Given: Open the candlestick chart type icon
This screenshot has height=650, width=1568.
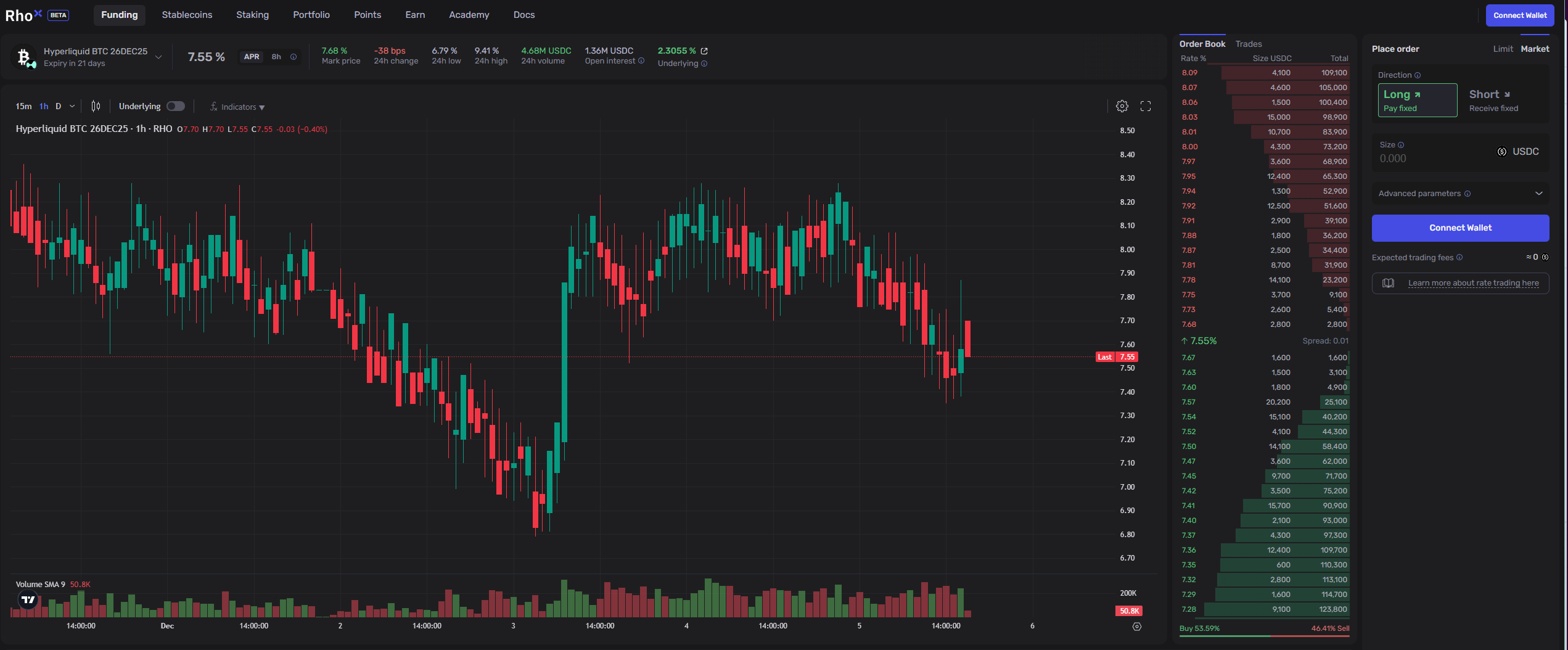Looking at the screenshot, I should [96, 106].
